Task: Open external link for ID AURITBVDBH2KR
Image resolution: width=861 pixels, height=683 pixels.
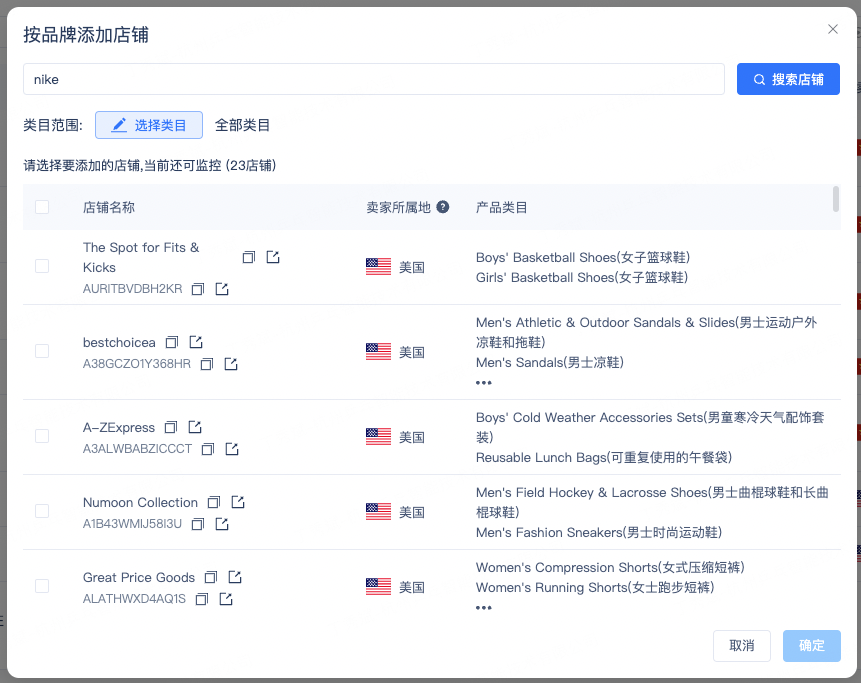Action: (x=222, y=289)
